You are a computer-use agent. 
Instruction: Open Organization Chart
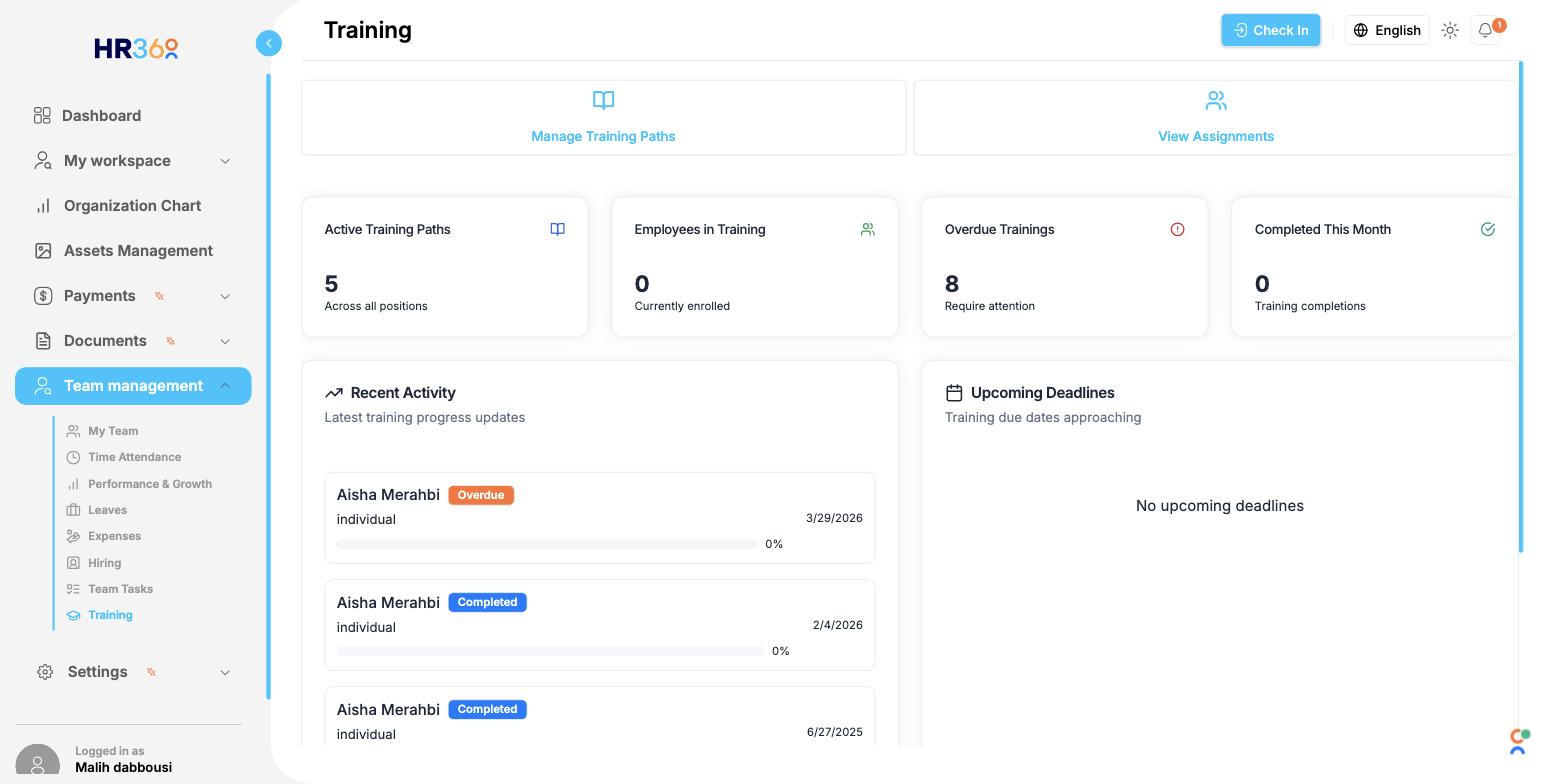[133, 206]
